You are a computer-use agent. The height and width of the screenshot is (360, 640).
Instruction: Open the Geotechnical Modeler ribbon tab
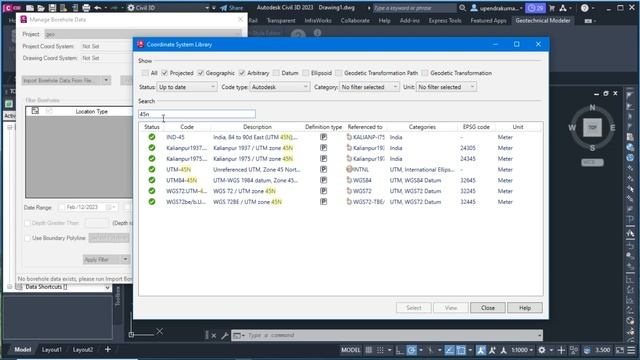pos(543,20)
